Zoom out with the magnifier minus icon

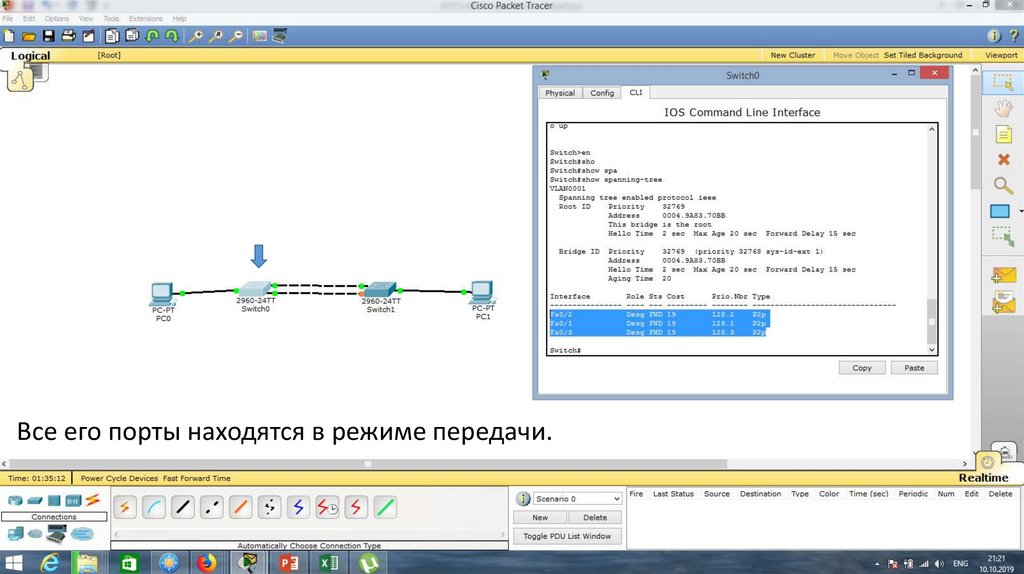coord(236,36)
